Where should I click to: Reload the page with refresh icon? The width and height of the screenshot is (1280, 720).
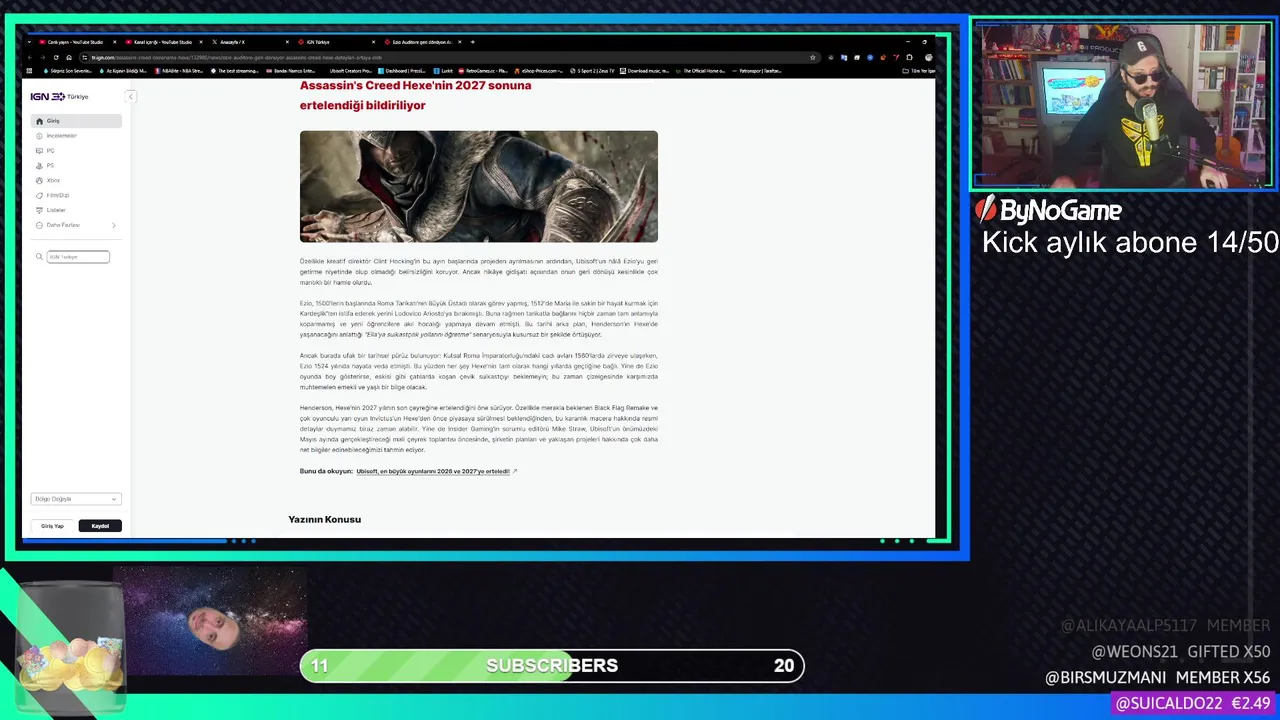point(56,57)
